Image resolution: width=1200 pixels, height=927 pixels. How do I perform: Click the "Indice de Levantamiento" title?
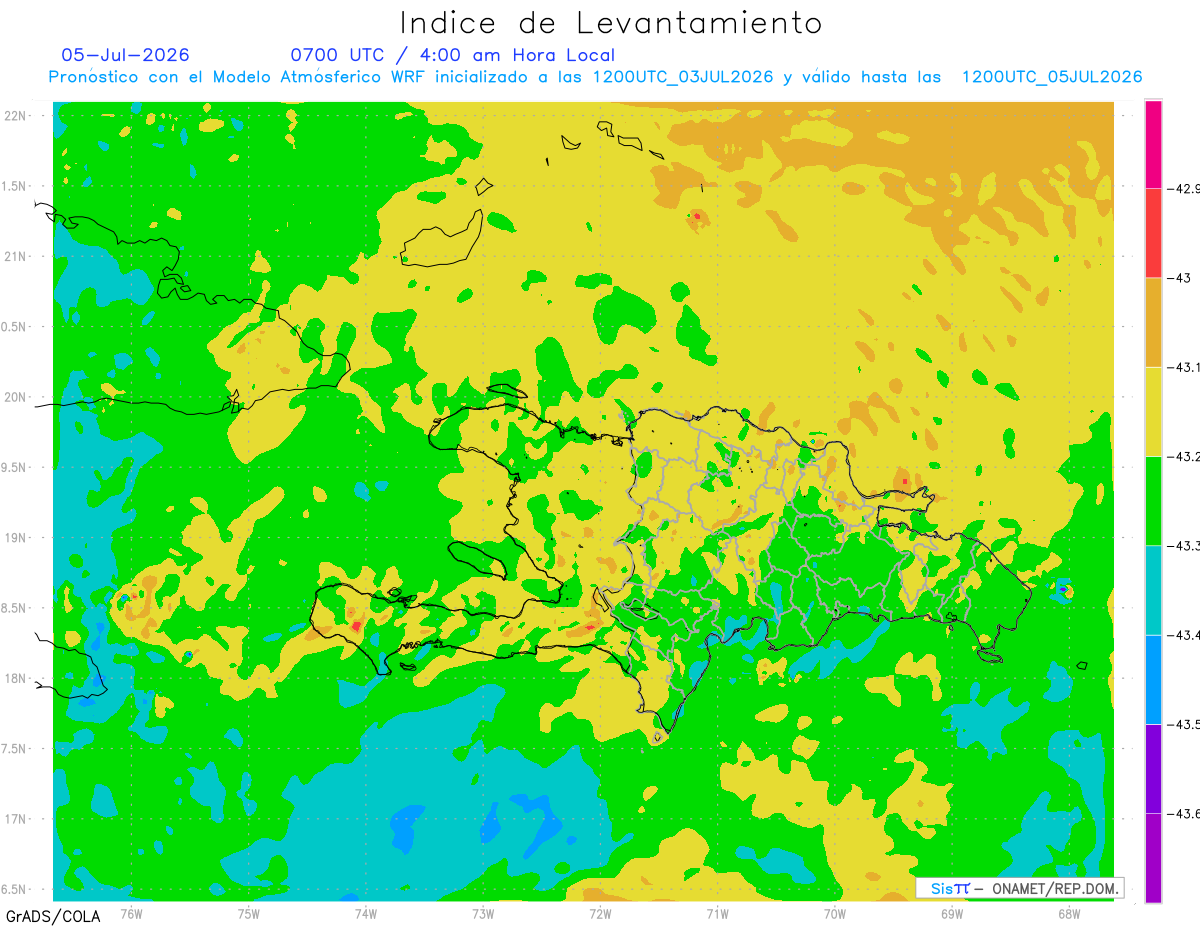(611, 22)
